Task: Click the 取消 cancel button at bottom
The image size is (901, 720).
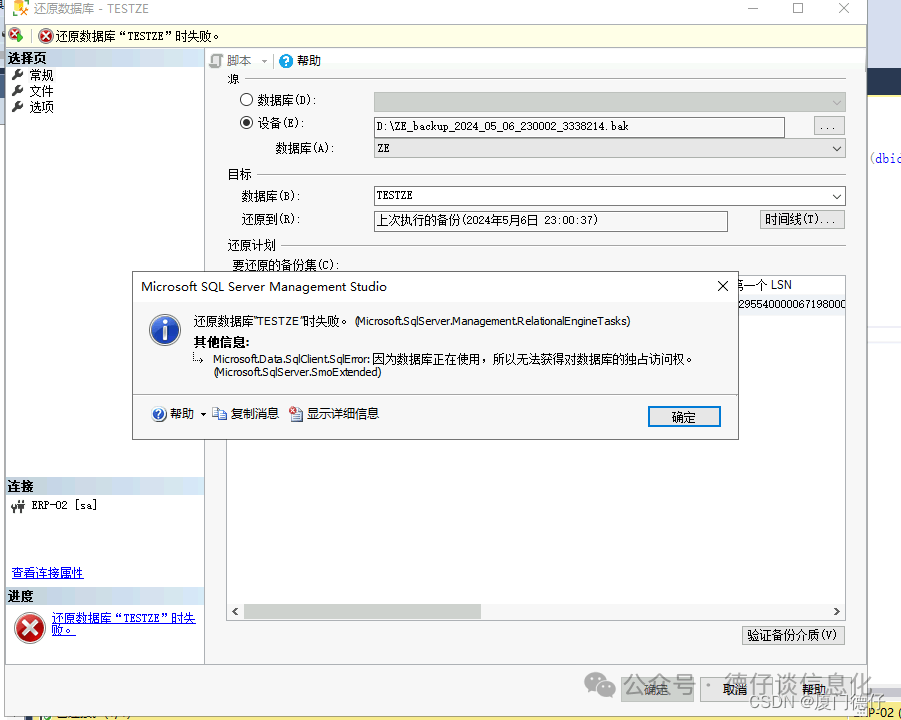Action: point(735,690)
